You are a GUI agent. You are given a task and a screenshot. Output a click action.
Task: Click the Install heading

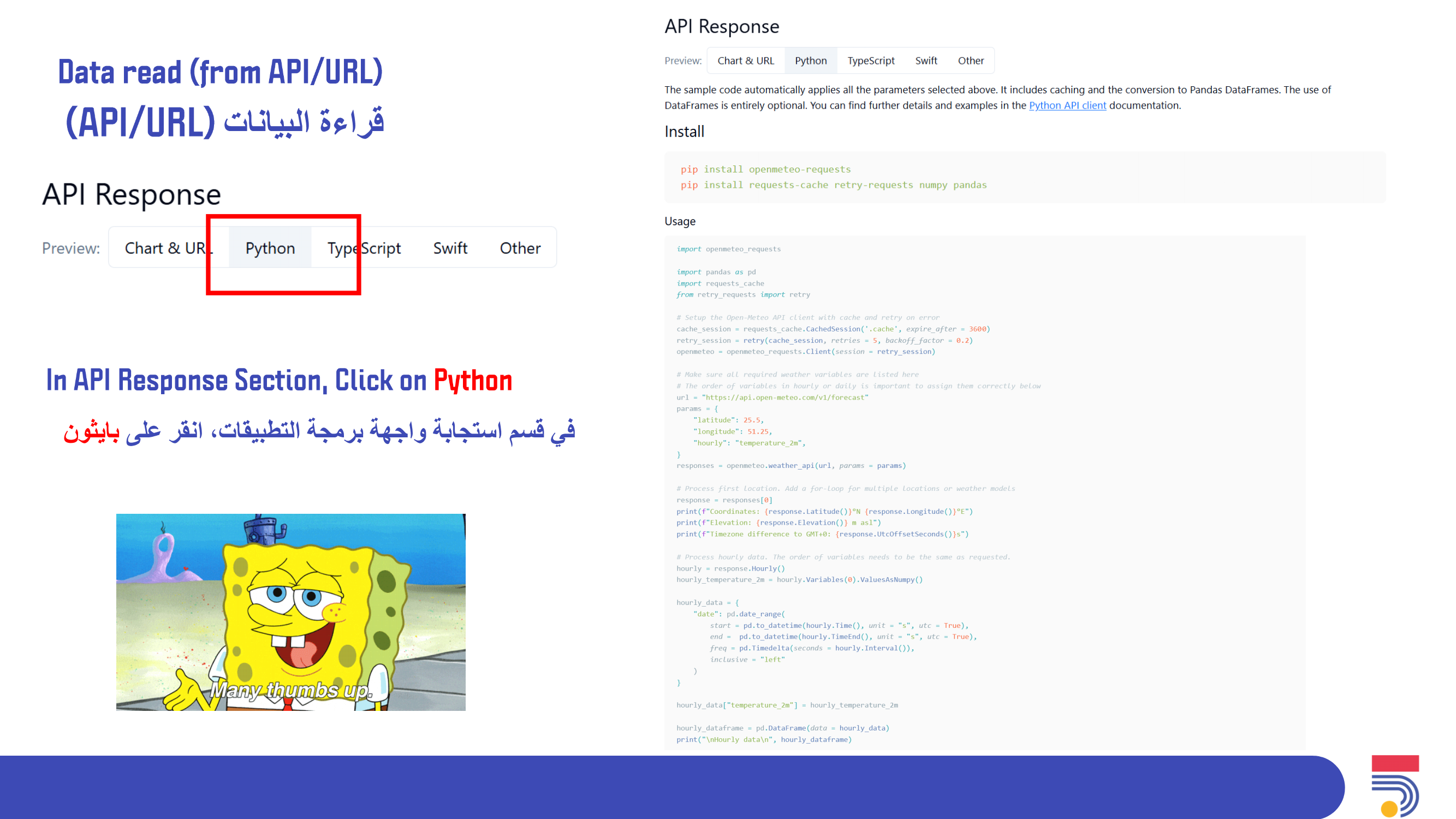pos(684,132)
